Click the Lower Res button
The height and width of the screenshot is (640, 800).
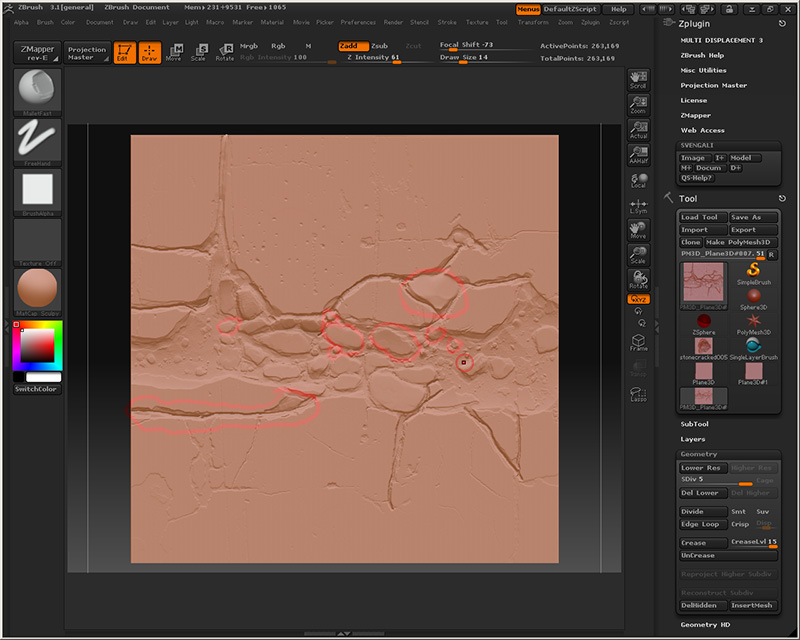[x=703, y=467]
